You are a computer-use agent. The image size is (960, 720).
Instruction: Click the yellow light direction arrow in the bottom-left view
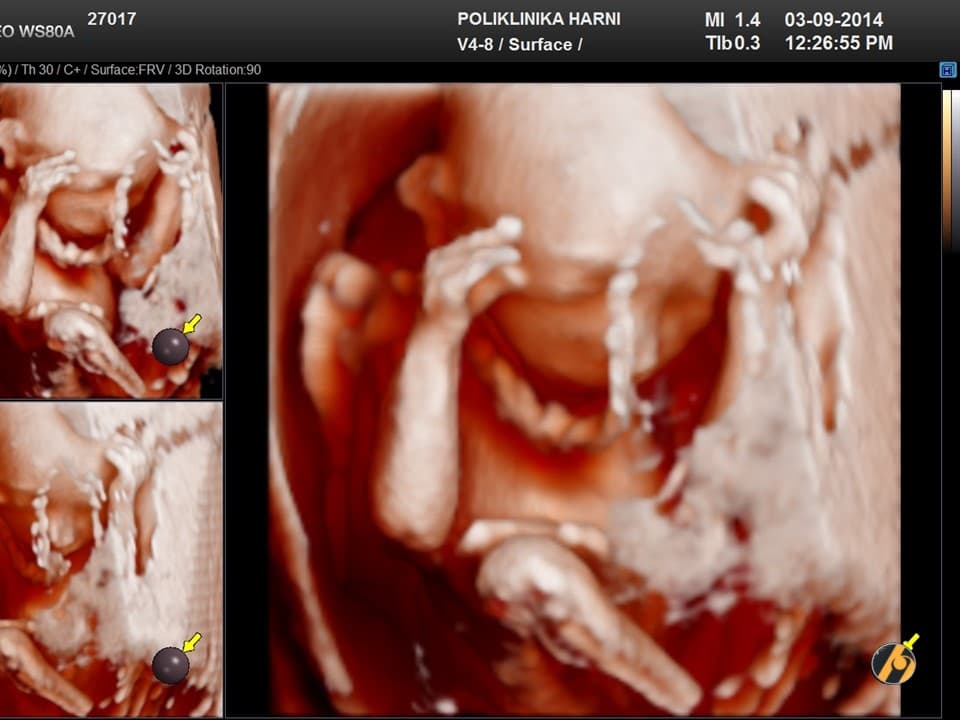[192, 641]
